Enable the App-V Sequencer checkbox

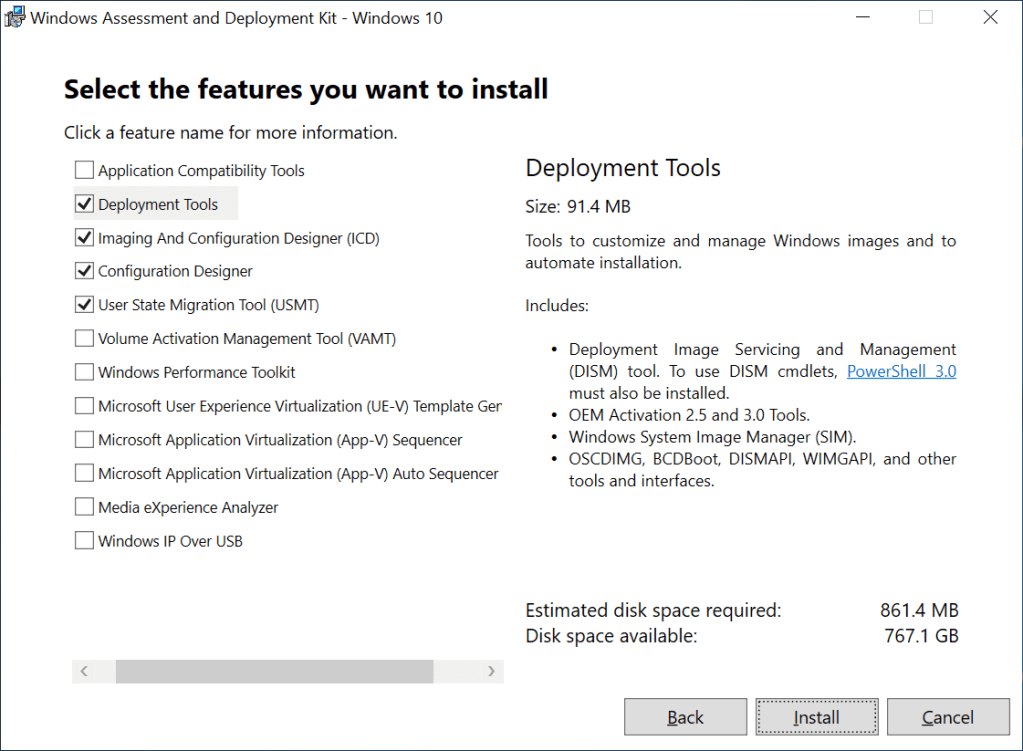84,440
